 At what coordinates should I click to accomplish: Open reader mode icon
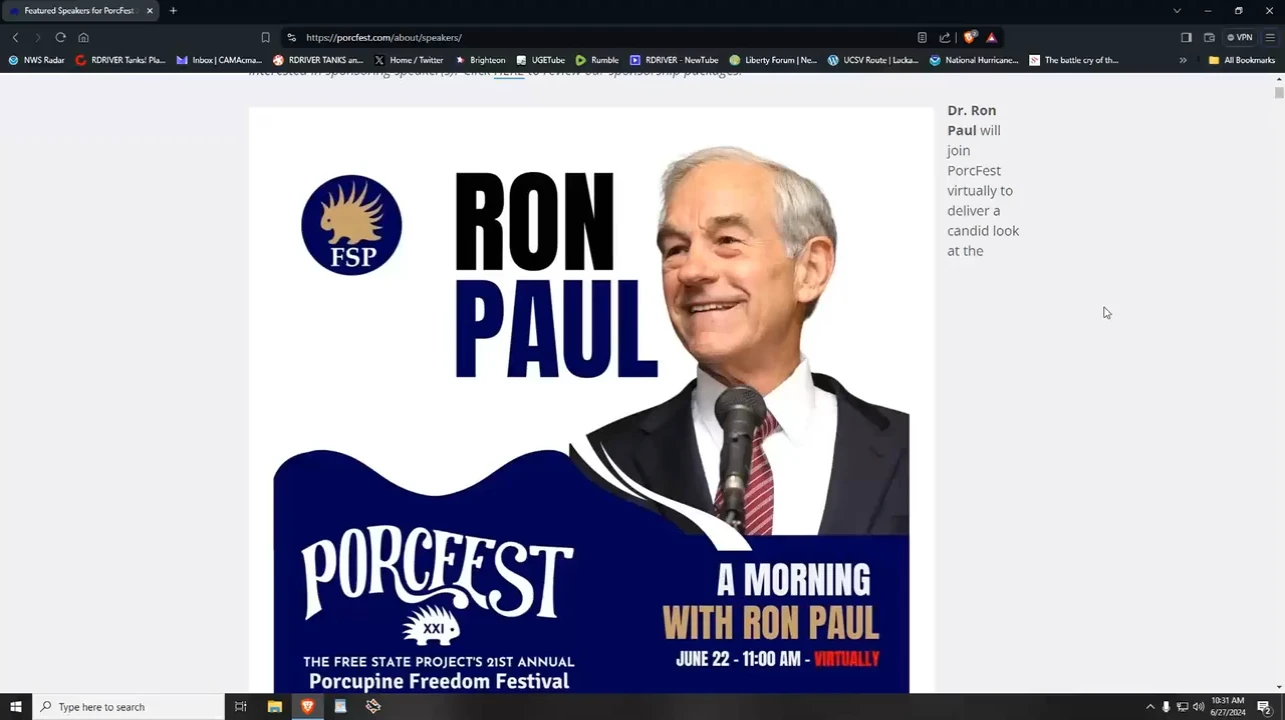(x=922, y=37)
